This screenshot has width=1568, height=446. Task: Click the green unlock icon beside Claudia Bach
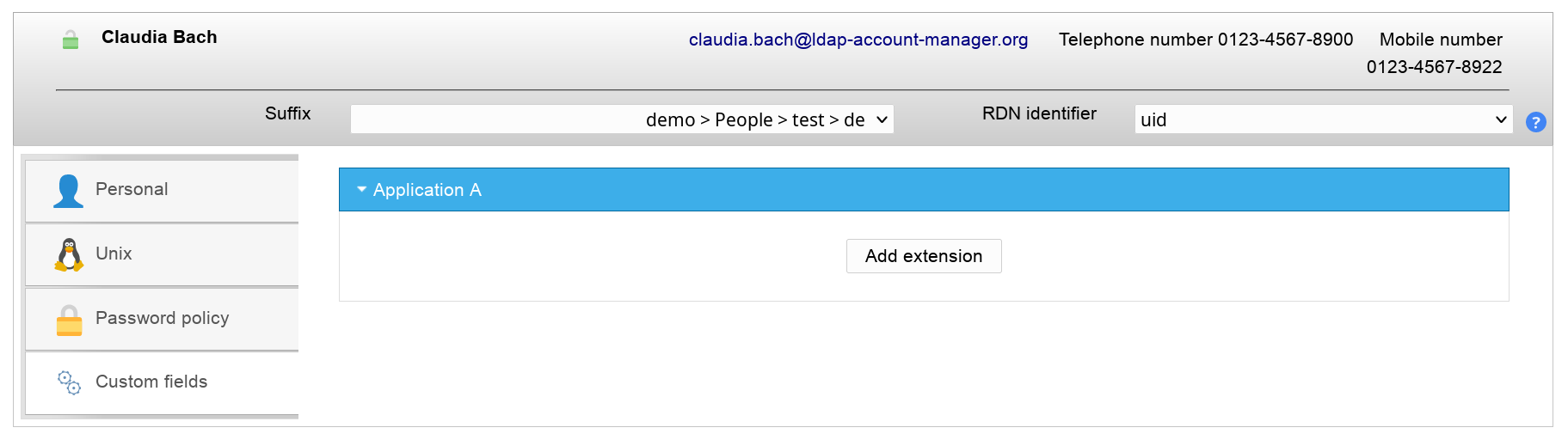pyautogui.click(x=71, y=40)
